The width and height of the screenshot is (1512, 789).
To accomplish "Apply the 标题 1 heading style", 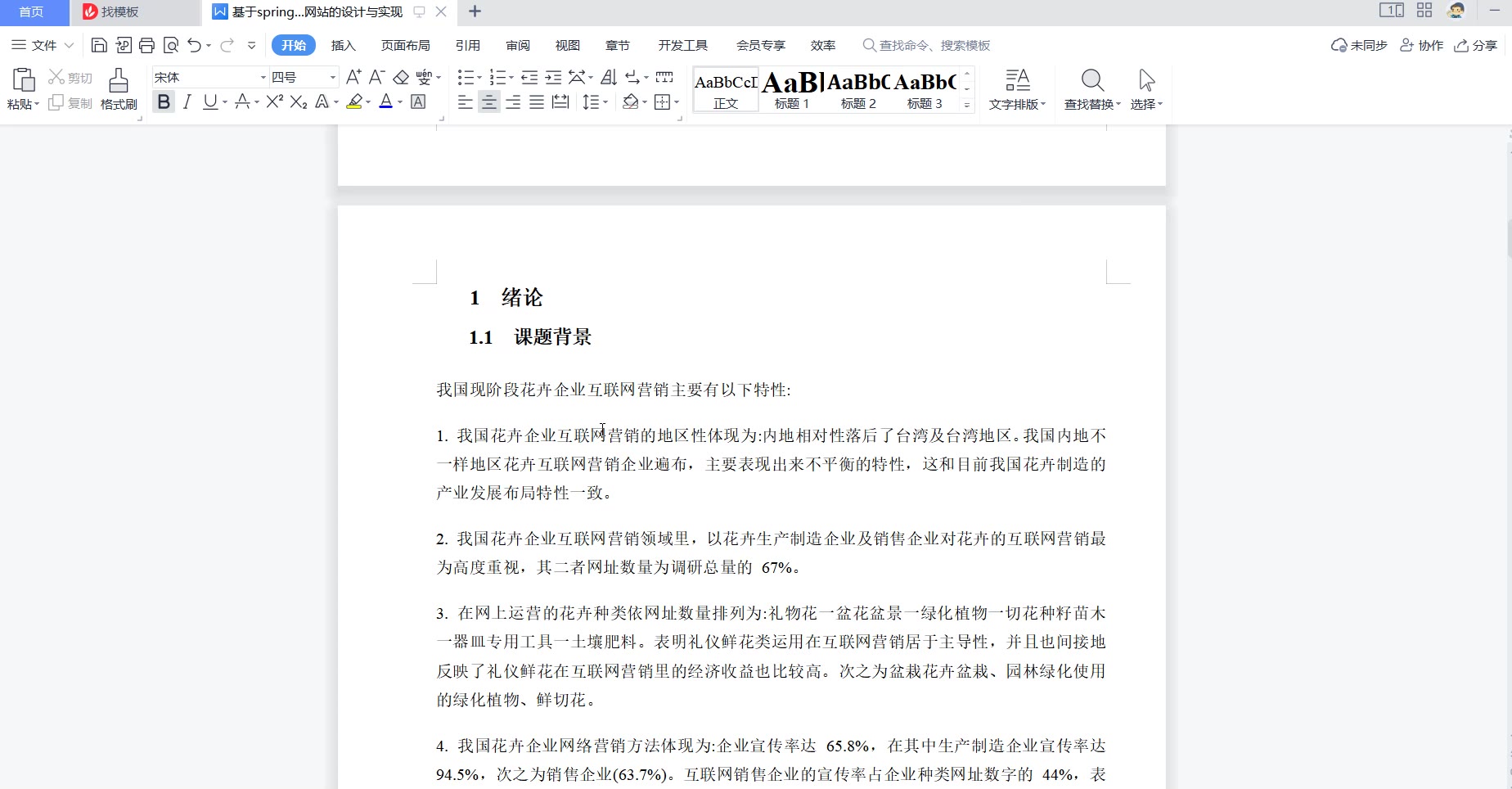I will click(792, 89).
